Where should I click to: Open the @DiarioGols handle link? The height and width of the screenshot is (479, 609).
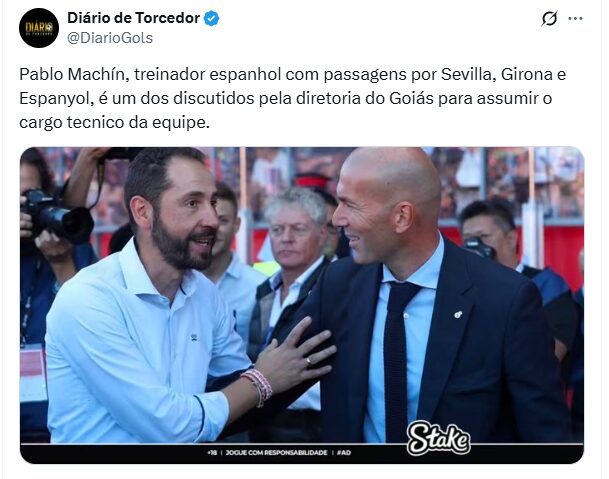pyautogui.click(x=110, y=38)
